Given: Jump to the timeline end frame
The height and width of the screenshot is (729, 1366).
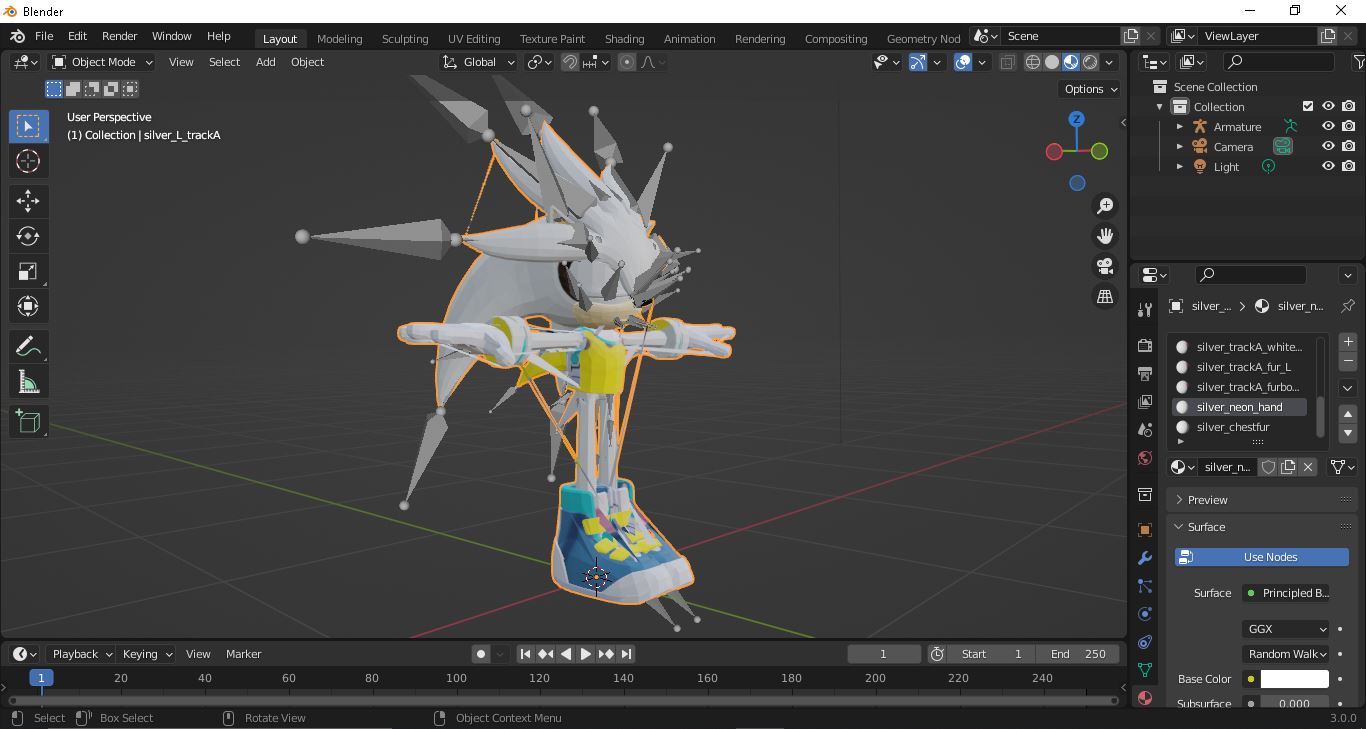Looking at the screenshot, I should coord(627,654).
